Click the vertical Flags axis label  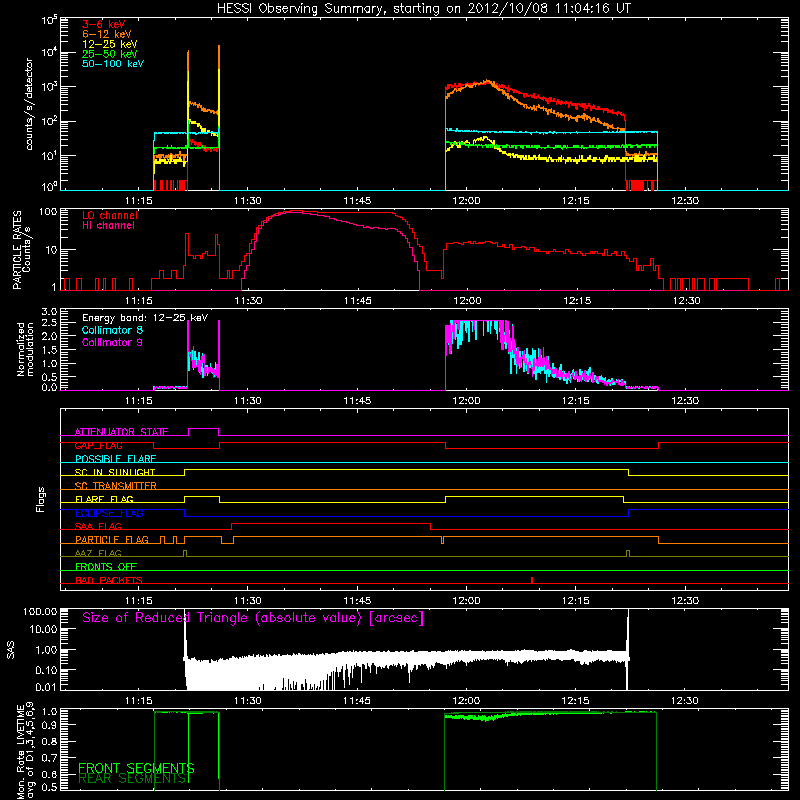41,499
